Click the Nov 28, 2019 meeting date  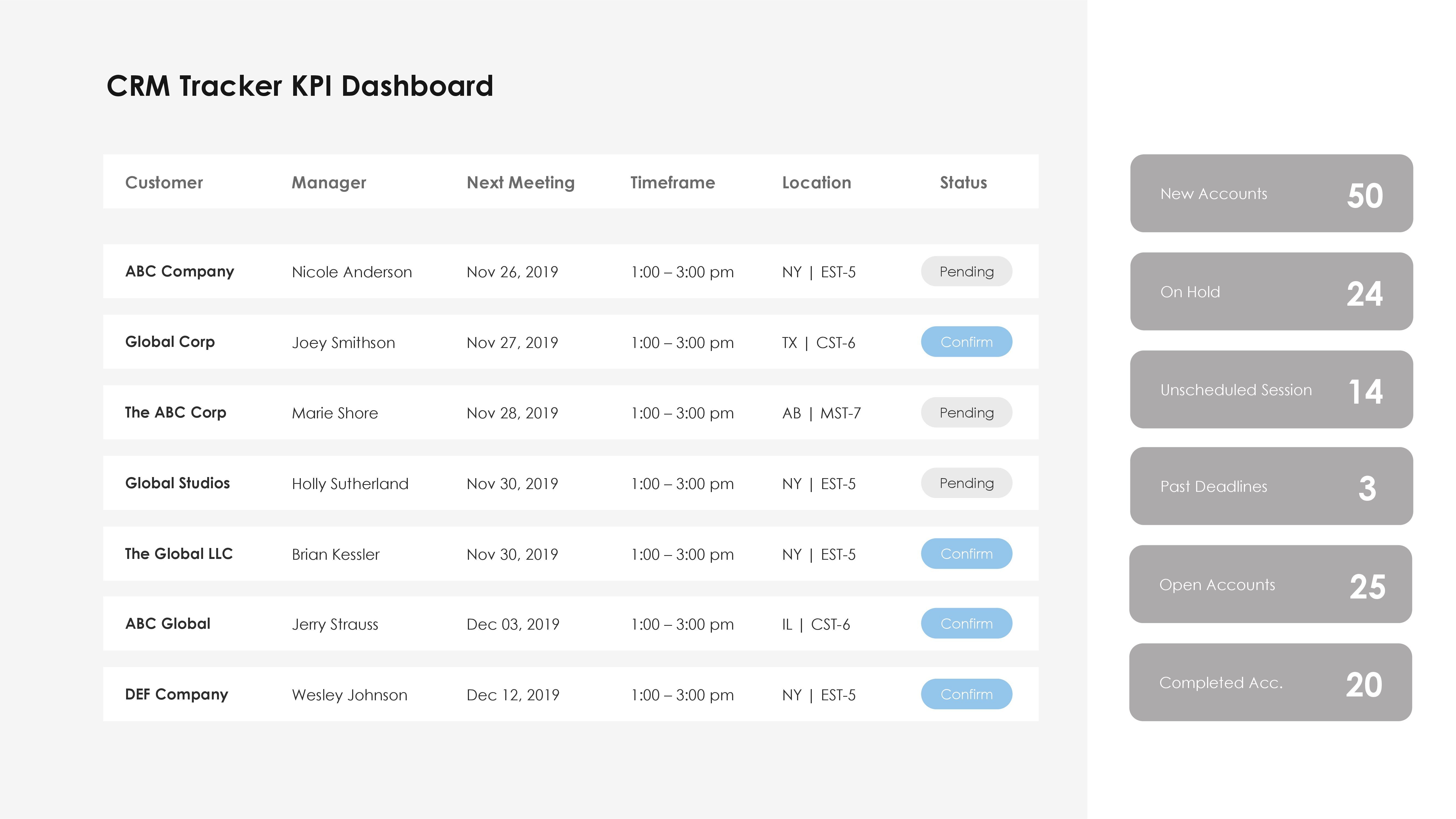coord(512,413)
